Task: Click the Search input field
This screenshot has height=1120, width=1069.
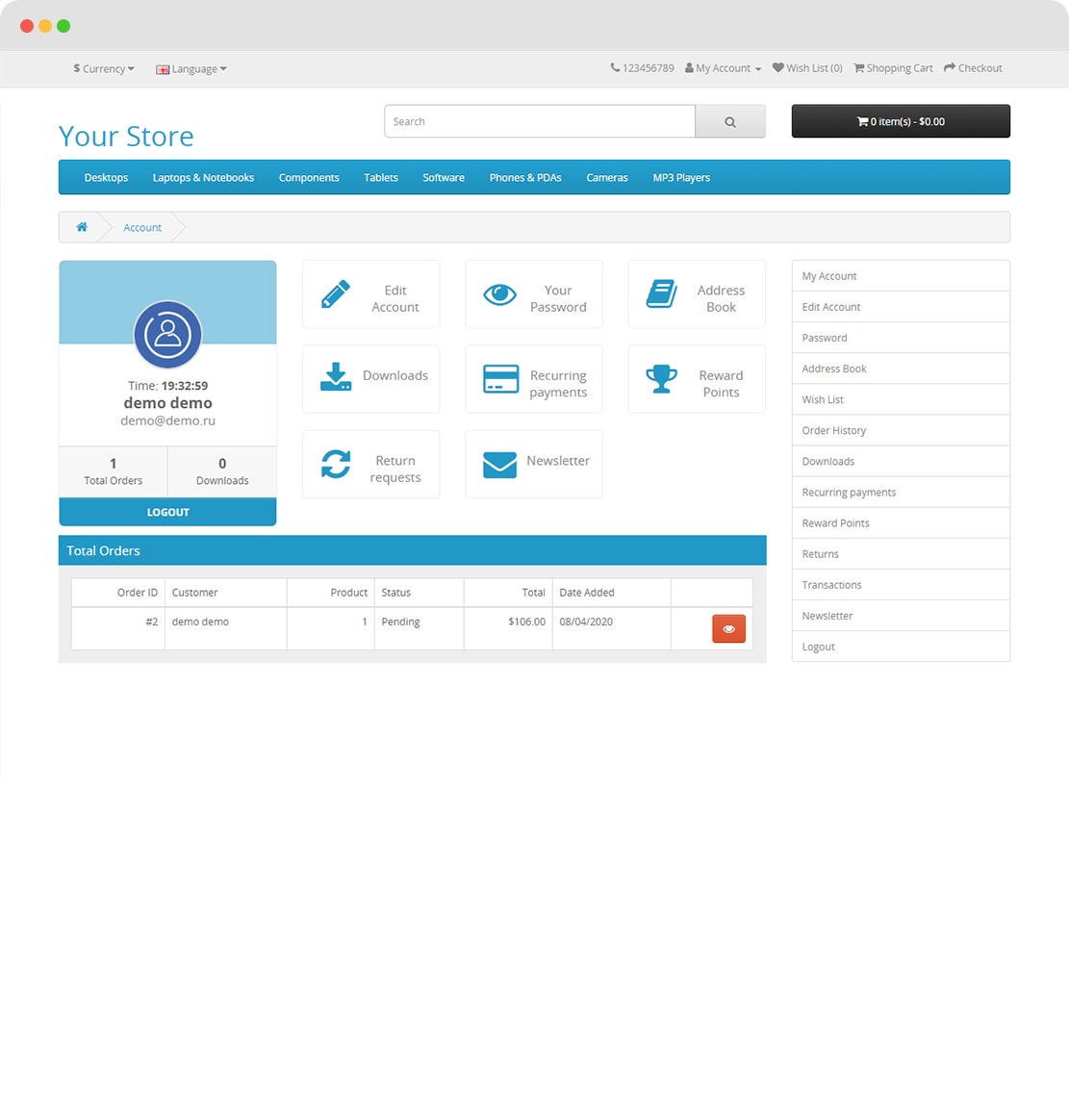Action: 539,122
